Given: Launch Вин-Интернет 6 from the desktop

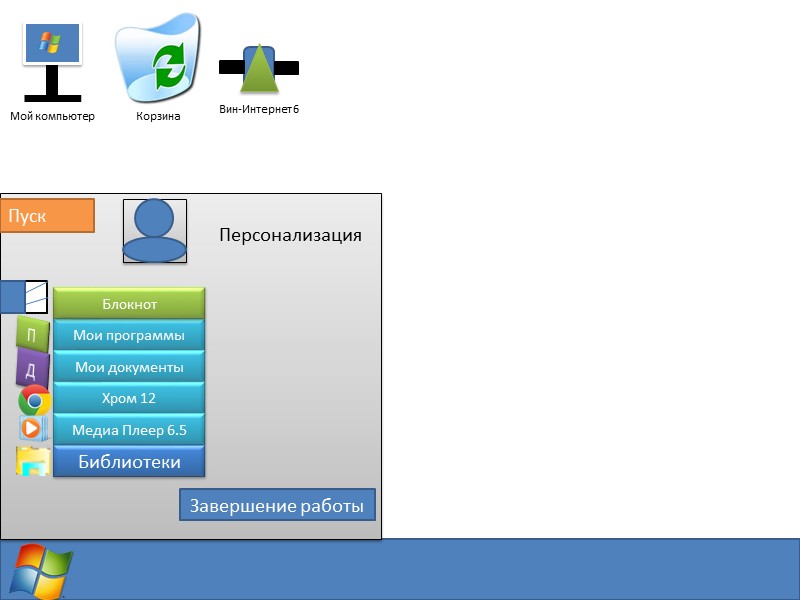Looking at the screenshot, I should (258, 65).
